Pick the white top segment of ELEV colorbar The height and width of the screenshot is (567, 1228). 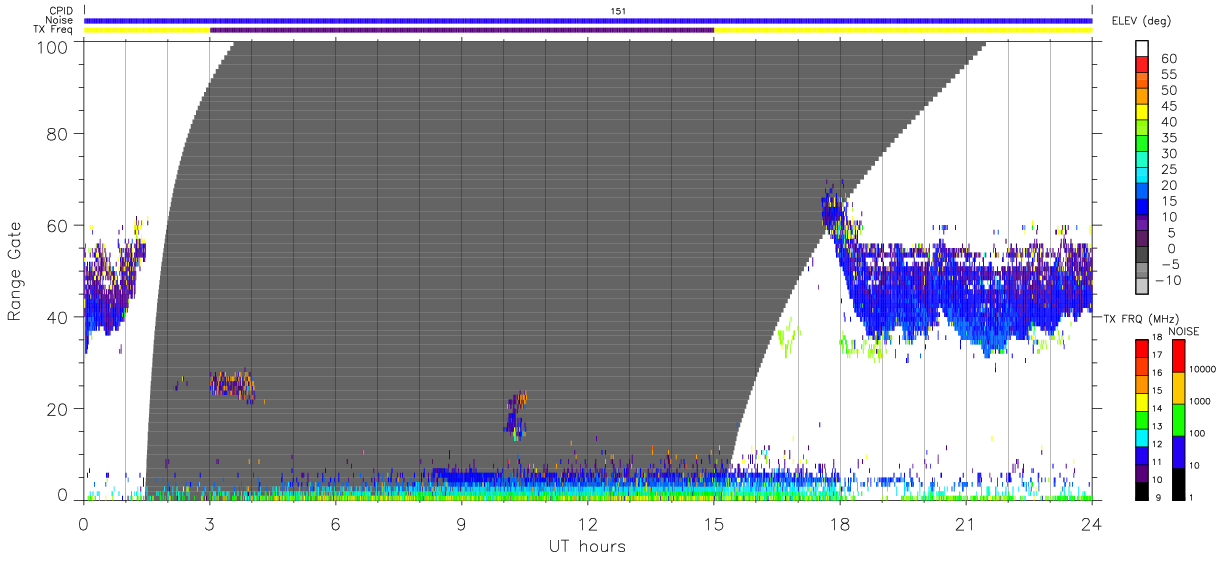(1142, 48)
